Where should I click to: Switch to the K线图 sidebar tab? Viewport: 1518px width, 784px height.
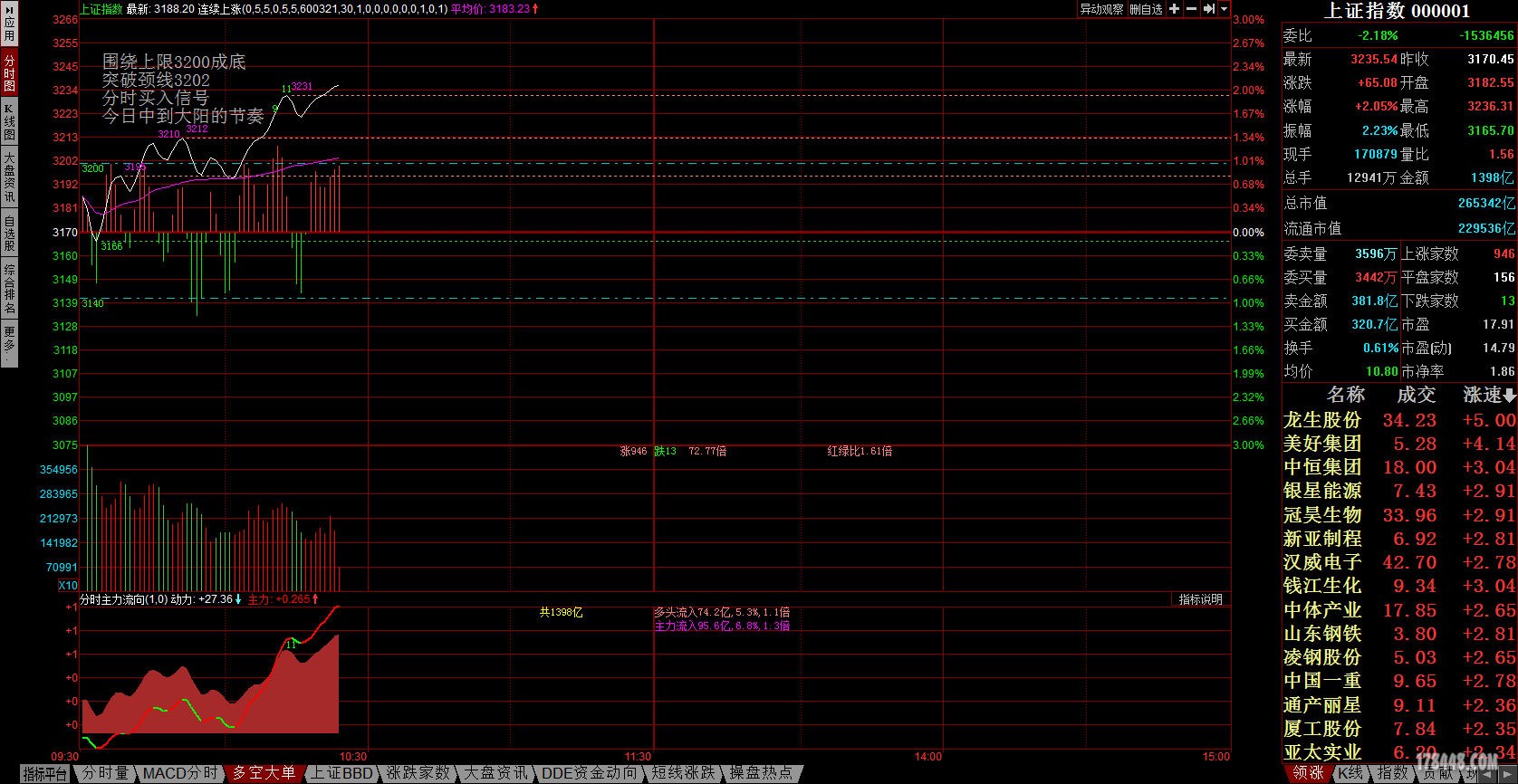tap(9, 121)
